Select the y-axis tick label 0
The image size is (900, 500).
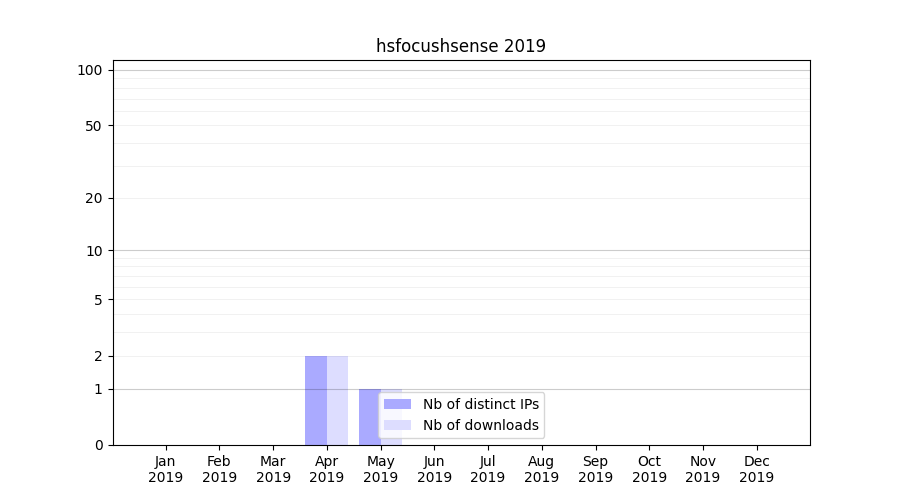pyautogui.click(x=98, y=445)
